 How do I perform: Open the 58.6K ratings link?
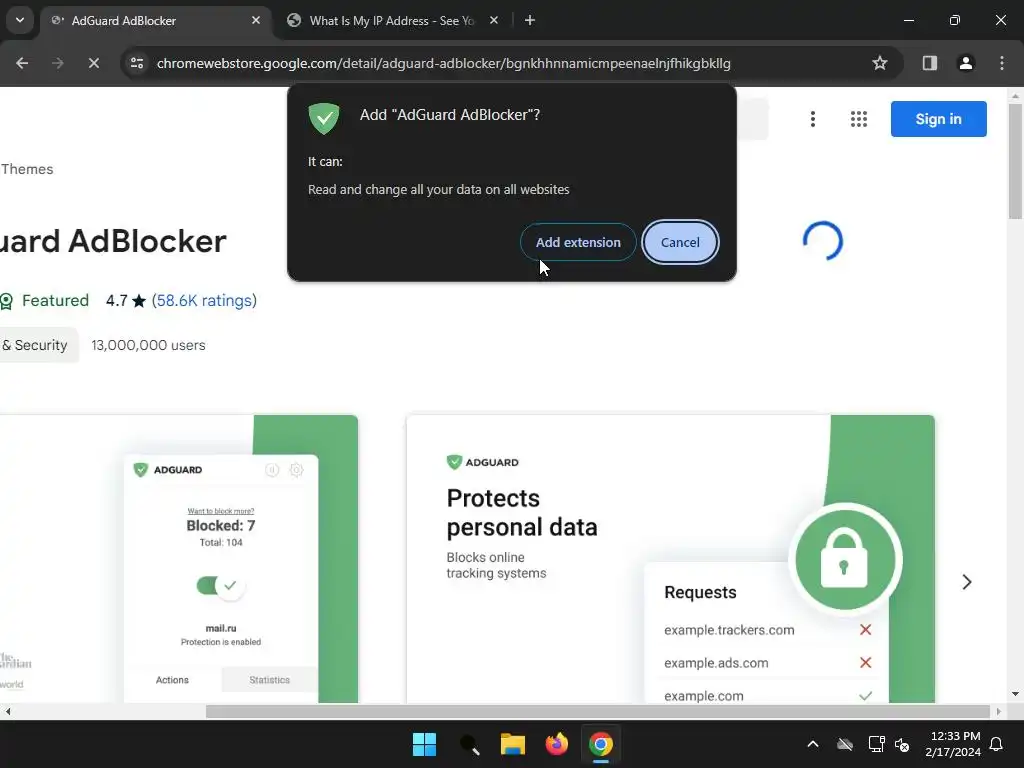click(204, 300)
